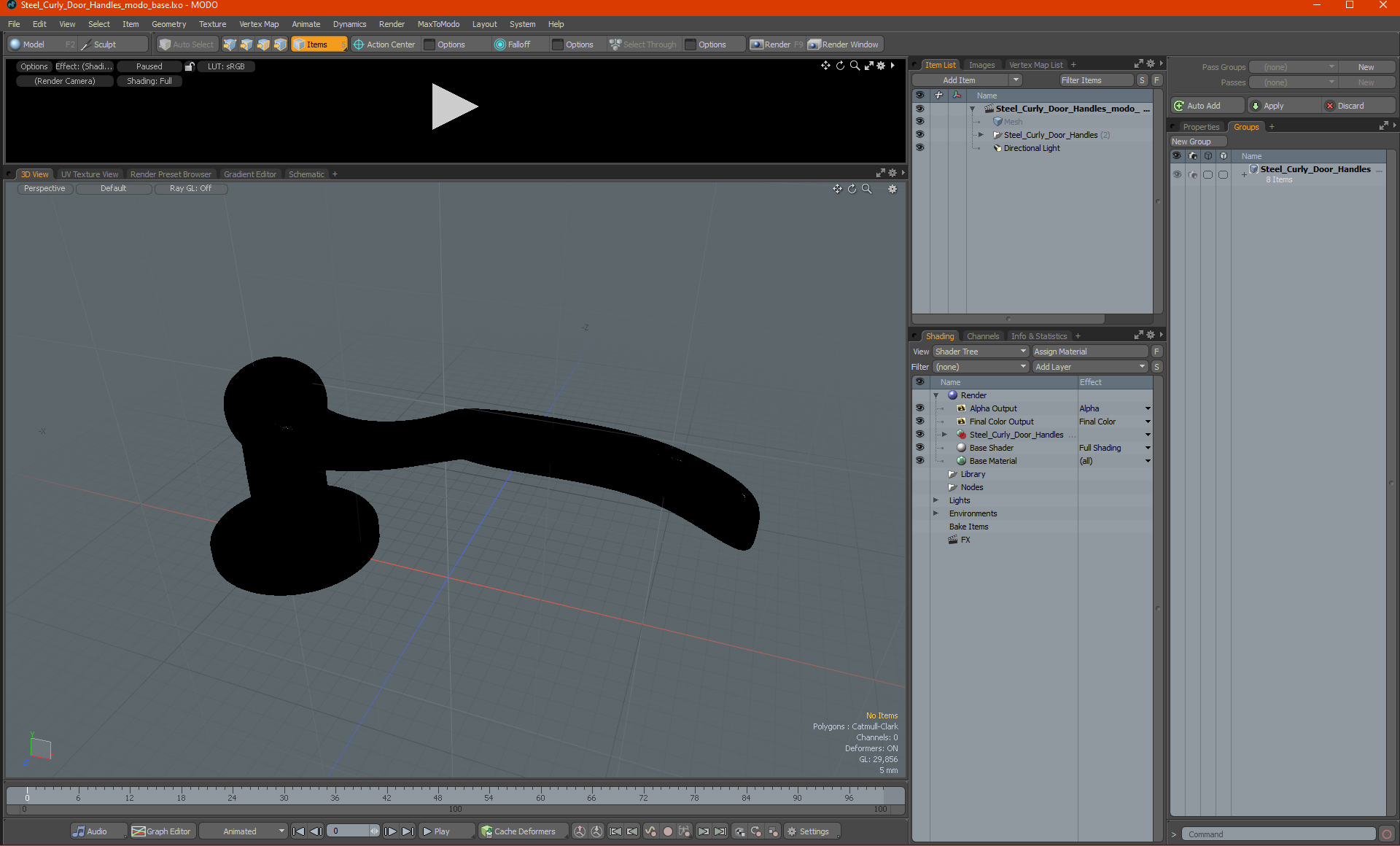Expand the Environments section in shader tree
Image resolution: width=1400 pixels, height=846 pixels.
pos(936,513)
